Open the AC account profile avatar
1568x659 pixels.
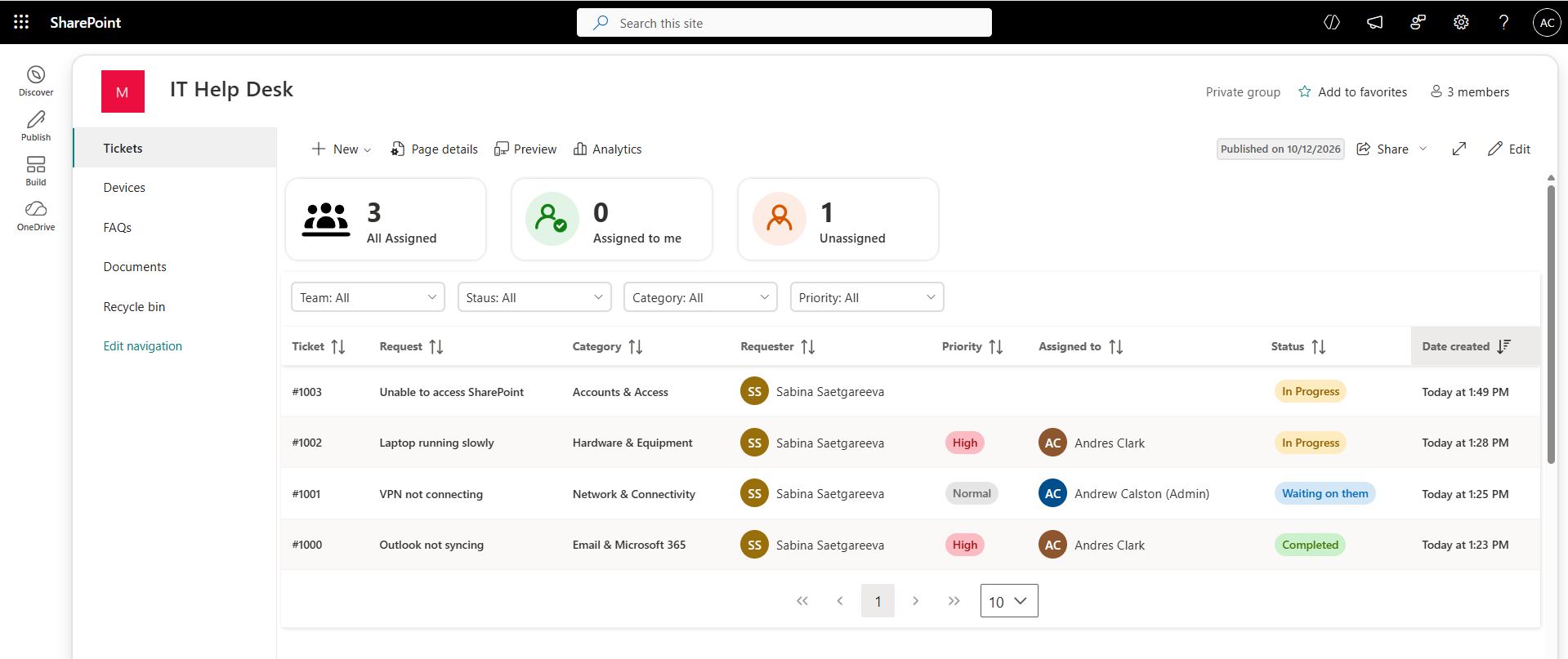1547,22
